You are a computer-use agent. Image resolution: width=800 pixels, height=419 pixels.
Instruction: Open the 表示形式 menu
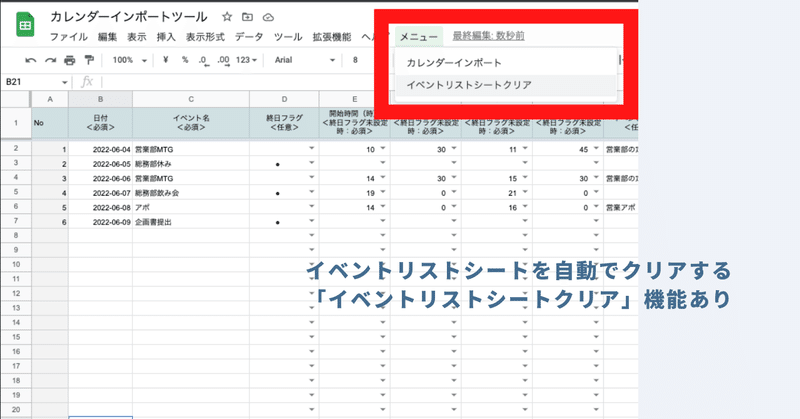click(205, 37)
